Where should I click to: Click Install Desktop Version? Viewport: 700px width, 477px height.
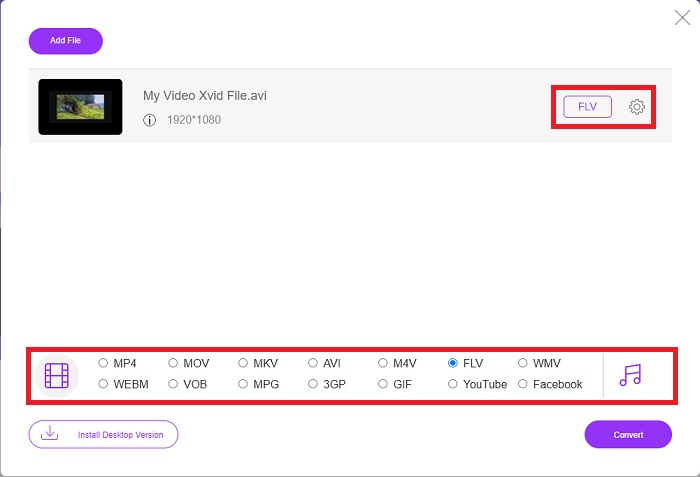click(104, 434)
